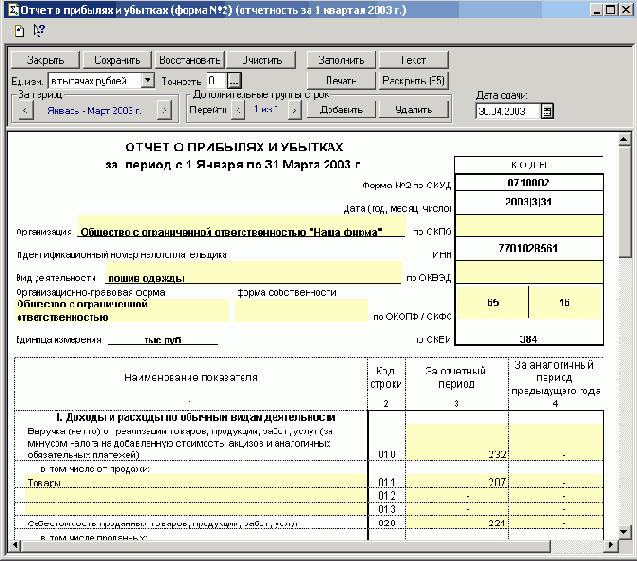637x561 pixels.
Task: Click the Восстановить button
Action: coord(189,59)
